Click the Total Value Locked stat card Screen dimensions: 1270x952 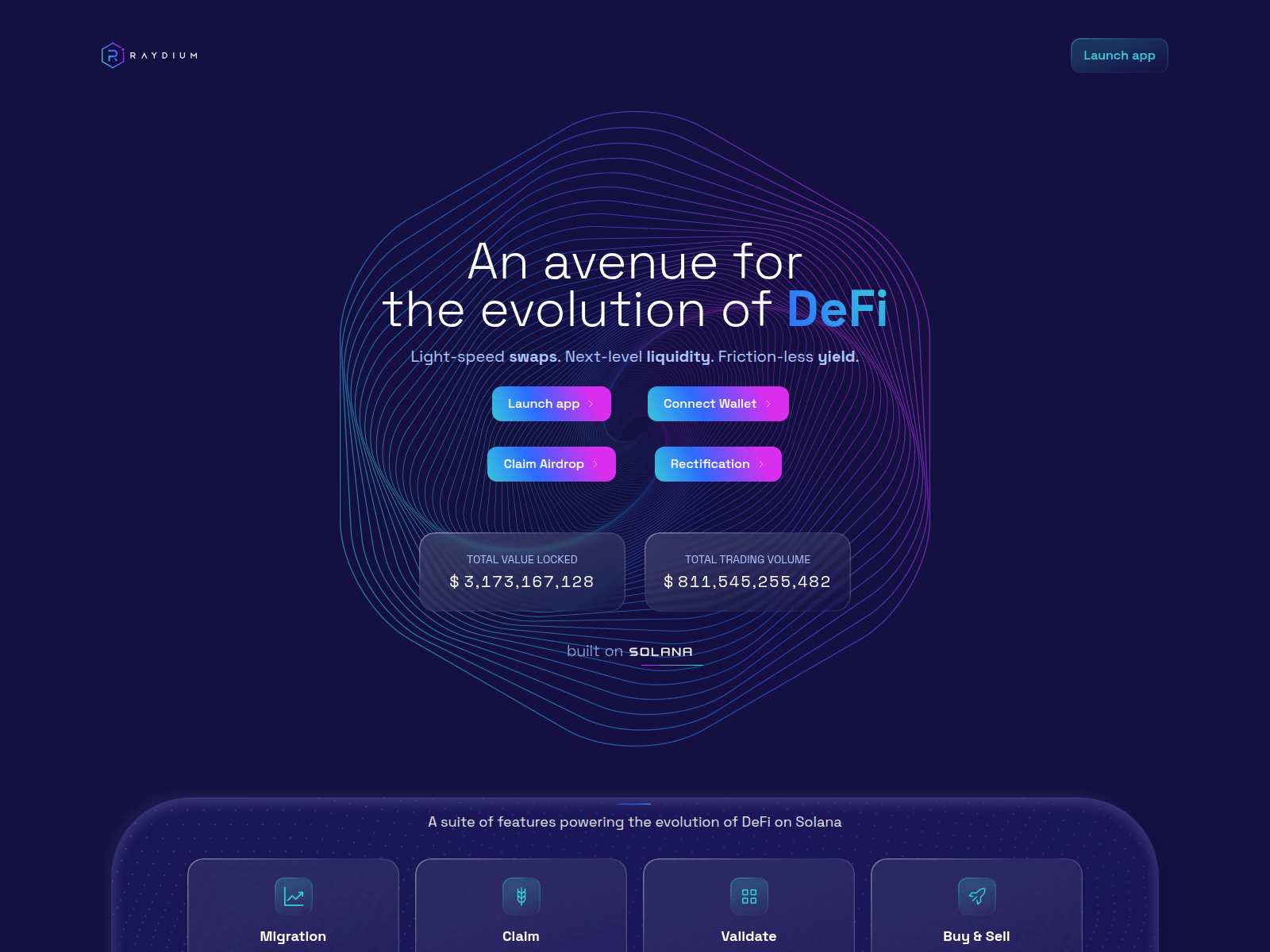point(522,572)
